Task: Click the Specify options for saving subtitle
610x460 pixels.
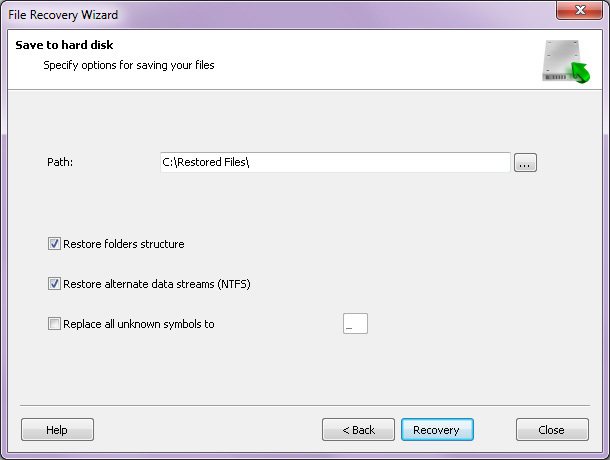Action: (129, 65)
